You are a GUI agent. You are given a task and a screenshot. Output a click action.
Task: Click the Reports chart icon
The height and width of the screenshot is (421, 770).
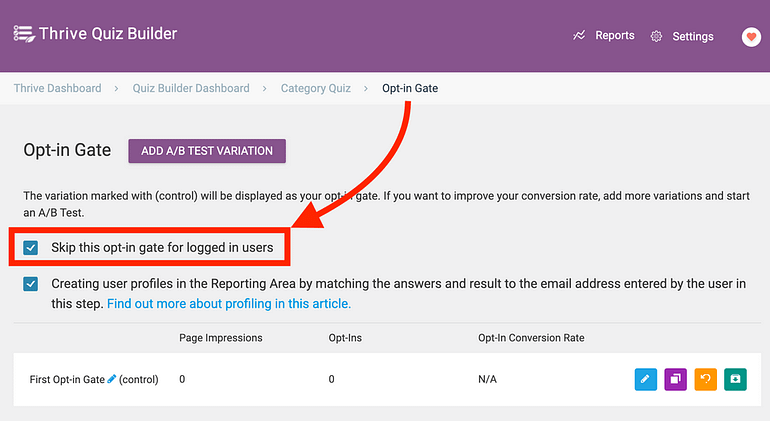point(579,35)
